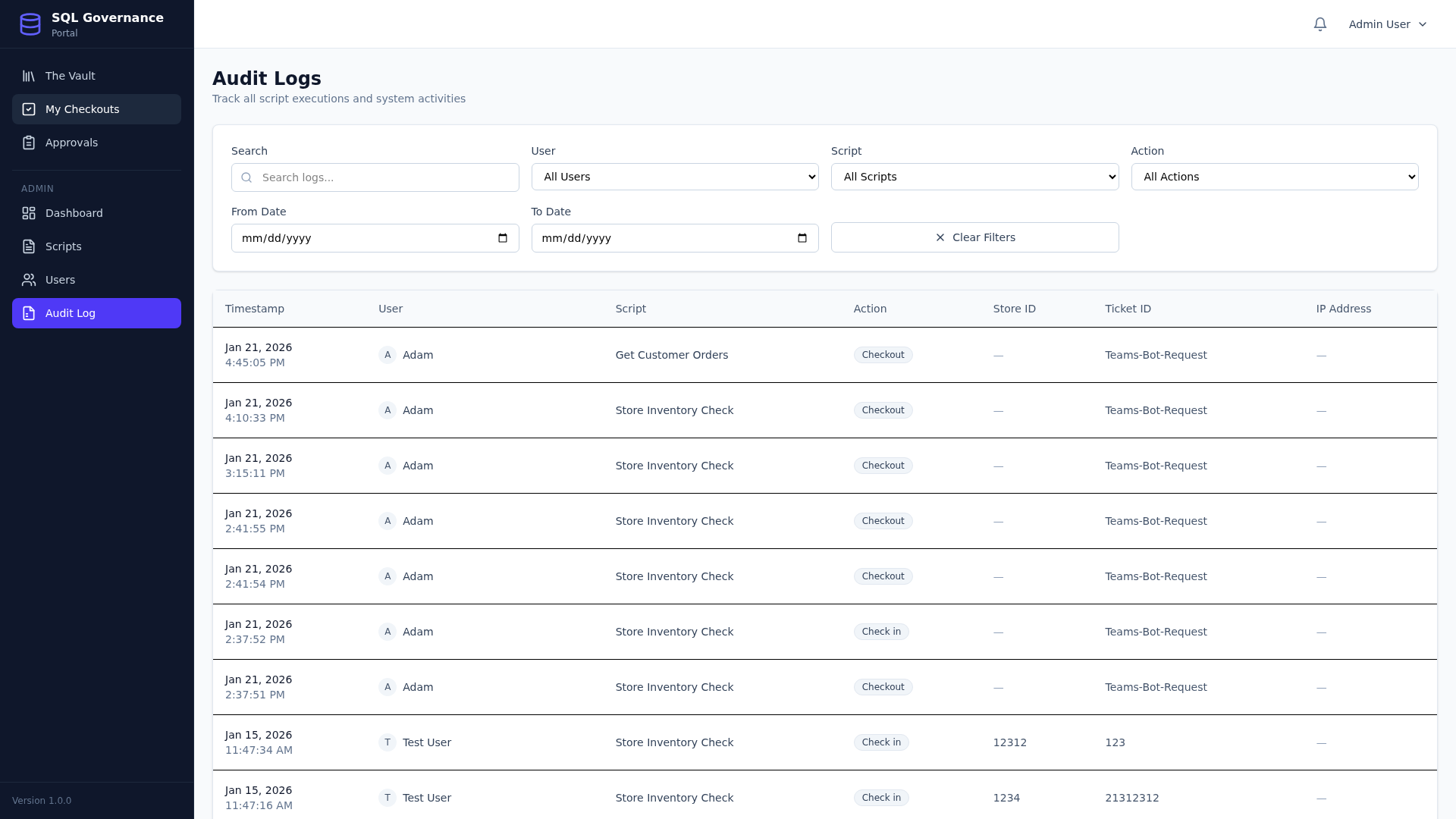Open the Dashboard grid icon

pyautogui.click(x=28, y=213)
